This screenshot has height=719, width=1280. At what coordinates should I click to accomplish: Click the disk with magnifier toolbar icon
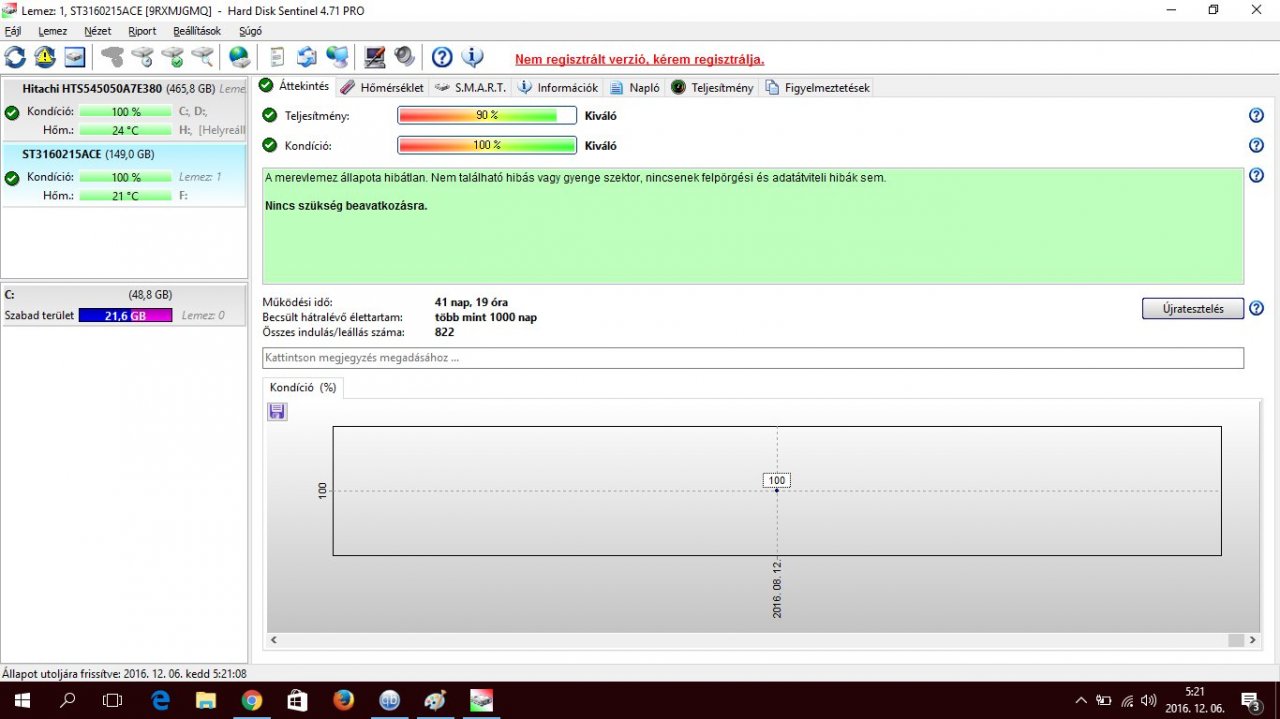[203, 57]
